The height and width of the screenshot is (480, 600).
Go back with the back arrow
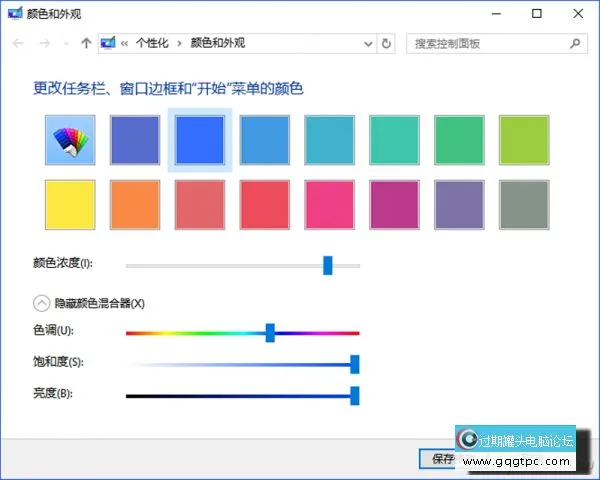tap(18, 43)
